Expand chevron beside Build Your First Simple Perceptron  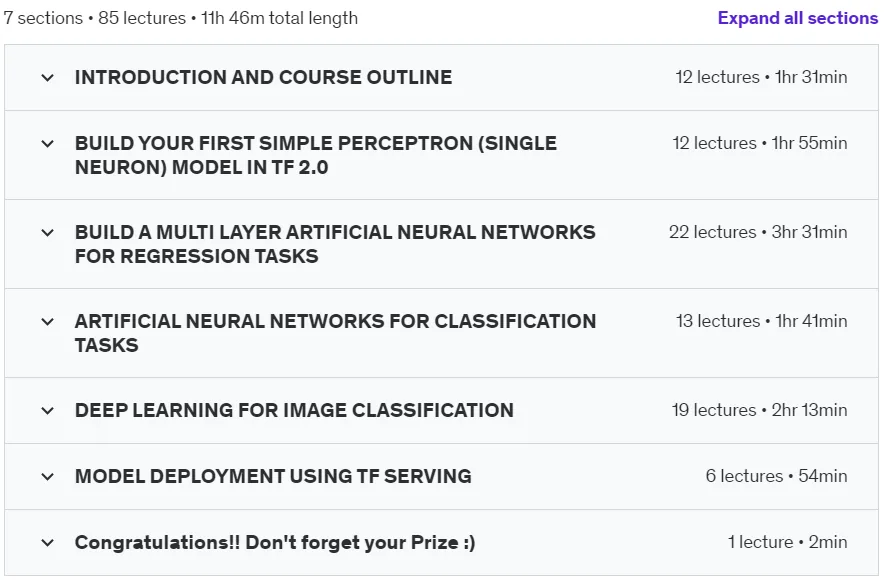coord(48,144)
